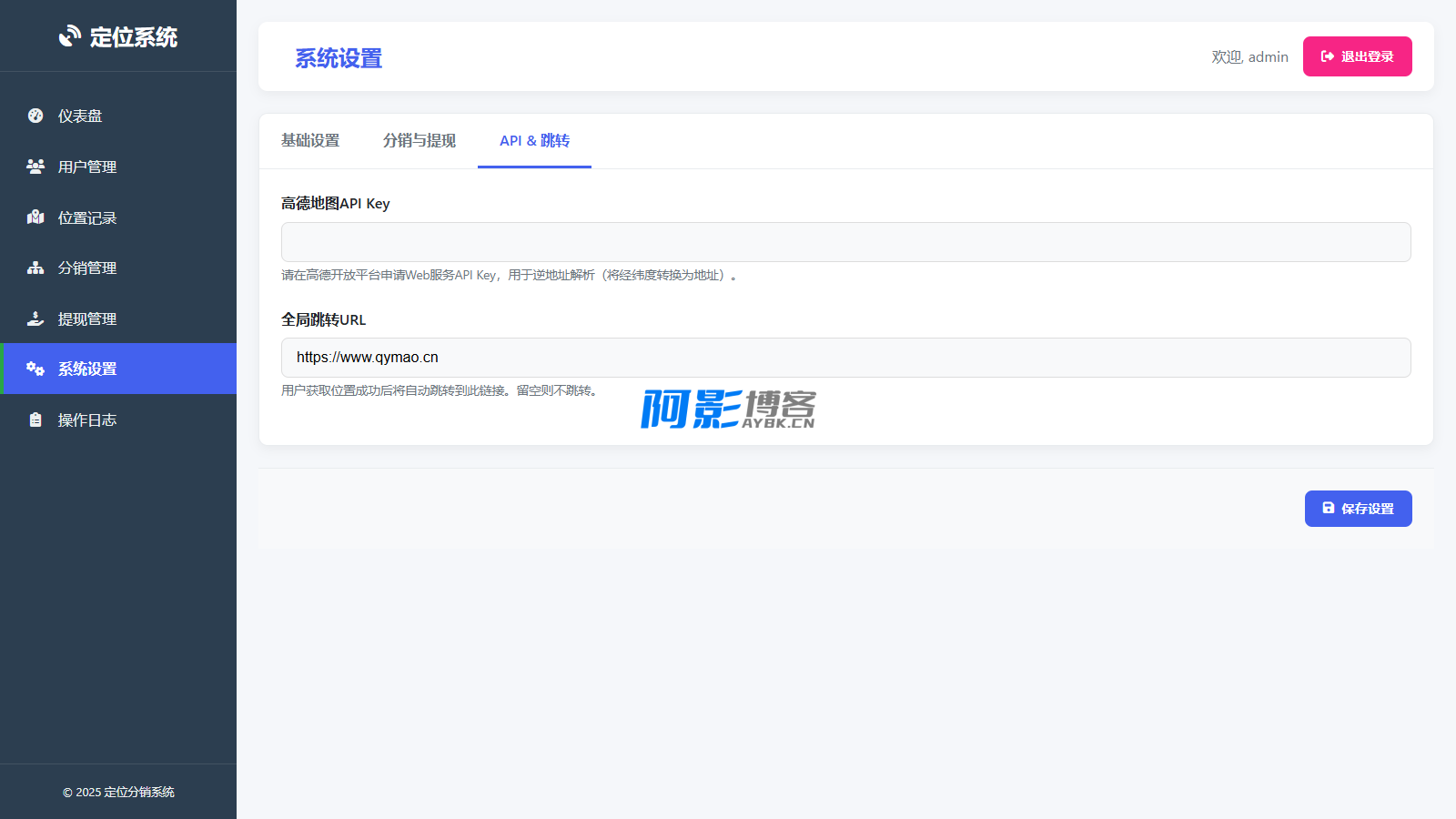Click the 阿影博客 watermark logo
Image resolution: width=1456 pixels, height=819 pixels.
[x=728, y=409]
